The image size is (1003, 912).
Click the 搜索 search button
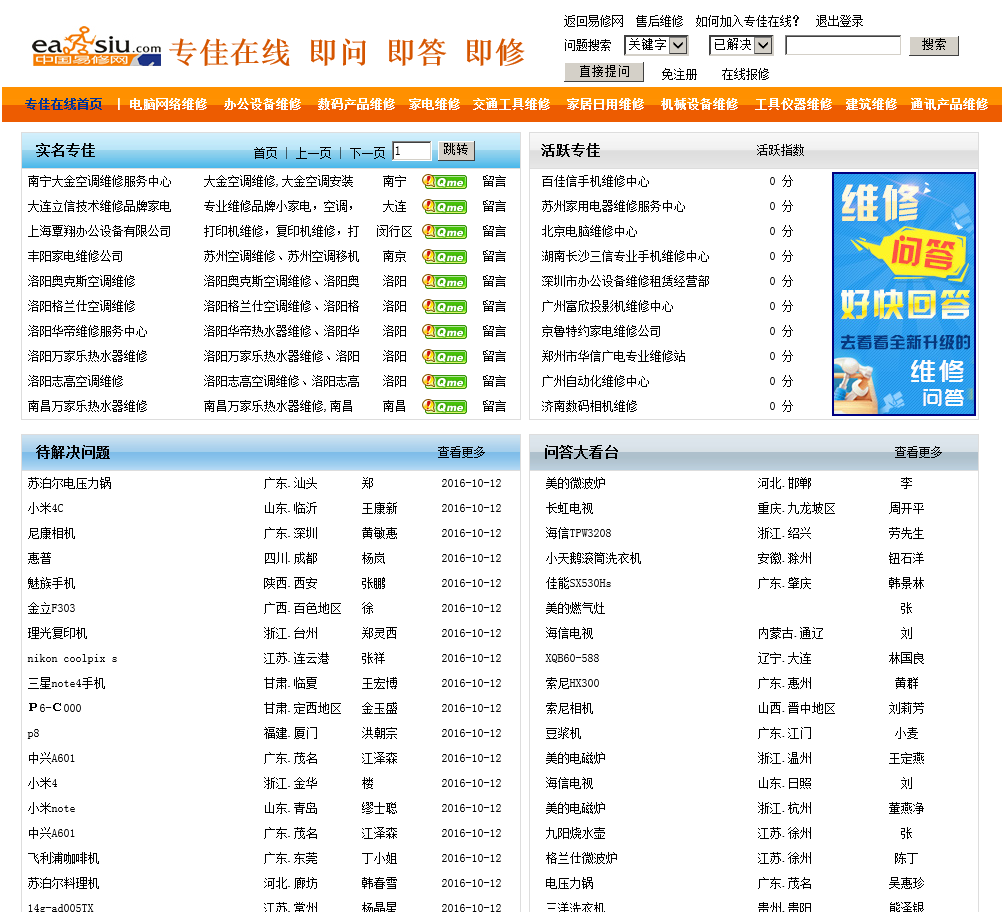(934, 45)
